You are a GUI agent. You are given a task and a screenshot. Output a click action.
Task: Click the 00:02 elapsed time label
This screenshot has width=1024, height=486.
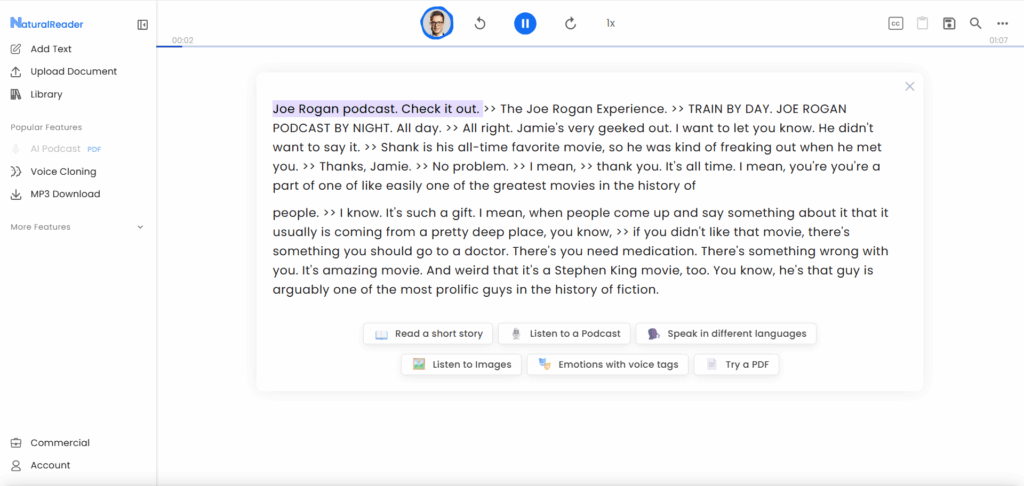pyautogui.click(x=183, y=40)
